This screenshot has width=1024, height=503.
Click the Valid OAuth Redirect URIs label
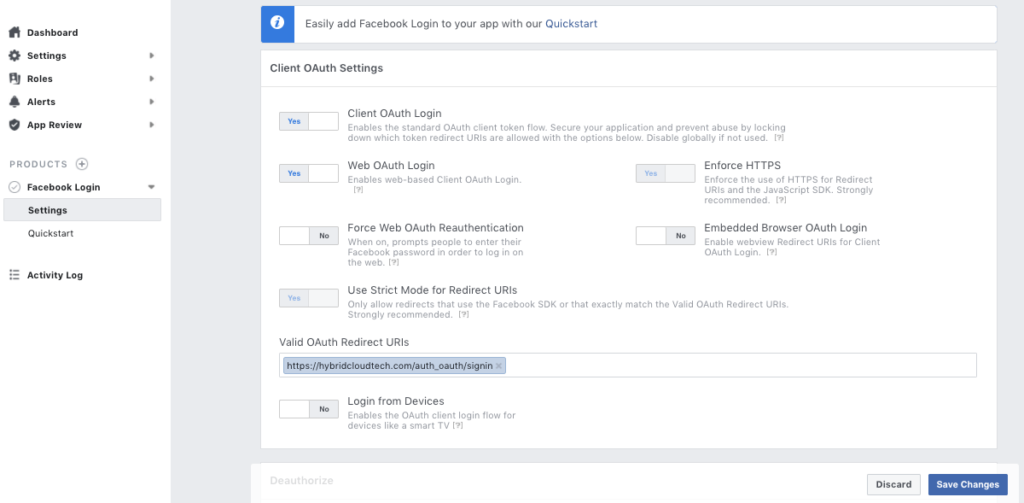click(x=344, y=342)
